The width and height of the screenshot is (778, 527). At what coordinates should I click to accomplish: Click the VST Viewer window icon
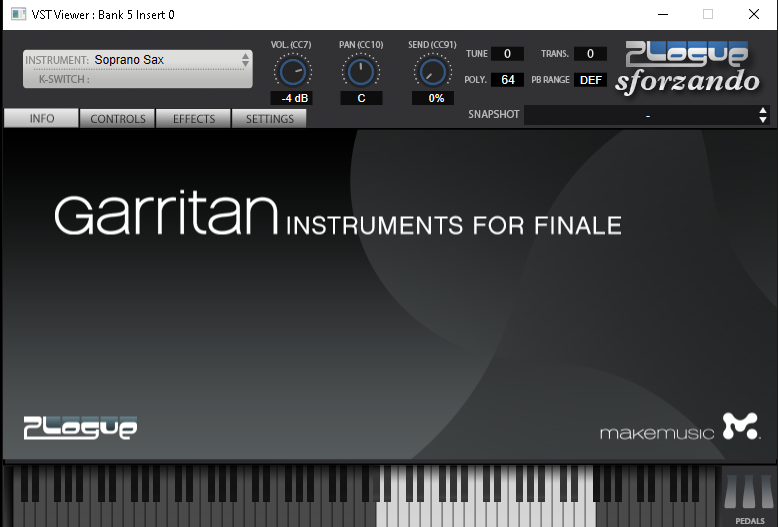pos(18,14)
